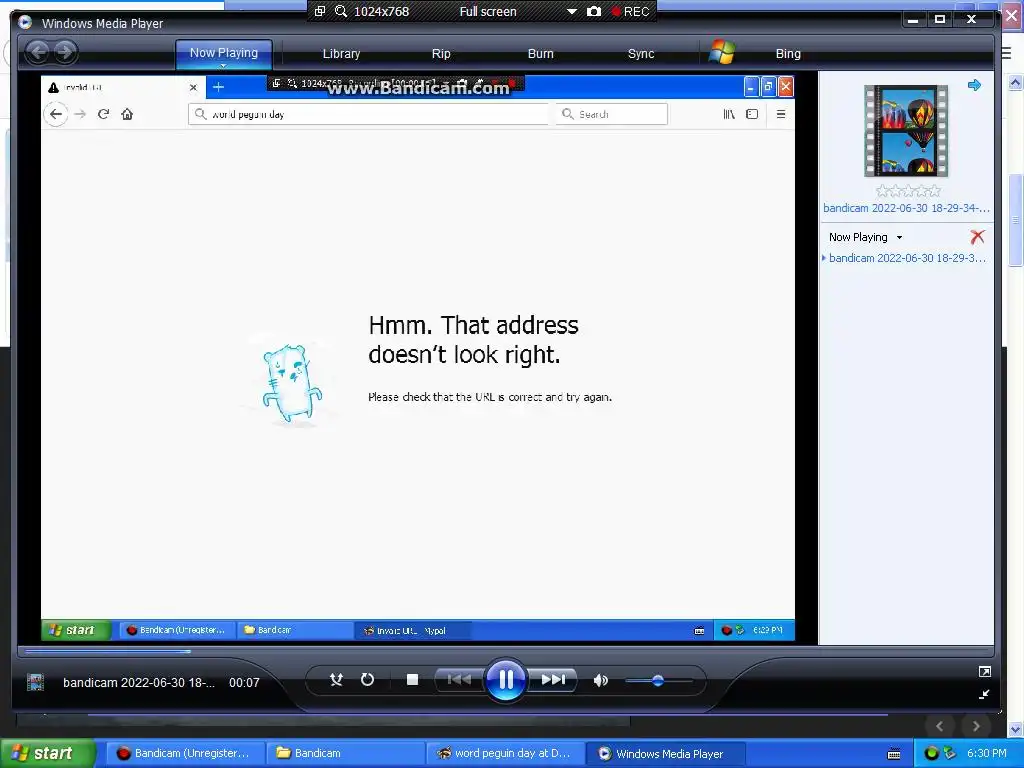
Task: Switch to full-screen view icon
Action: point(985,671)
